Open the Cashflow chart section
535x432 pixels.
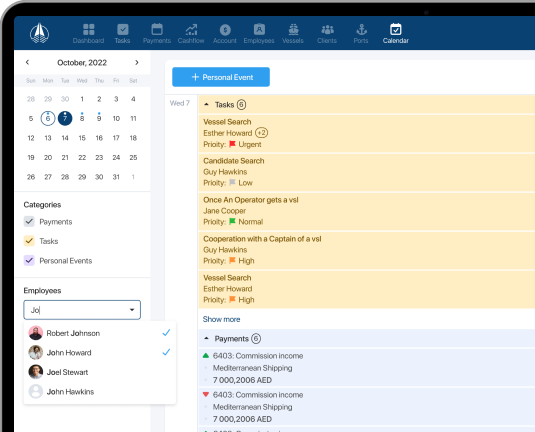click(191, 33)
